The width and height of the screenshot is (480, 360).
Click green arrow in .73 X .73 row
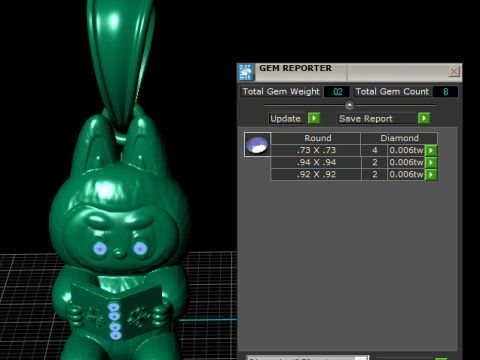(x=431, y=150)
